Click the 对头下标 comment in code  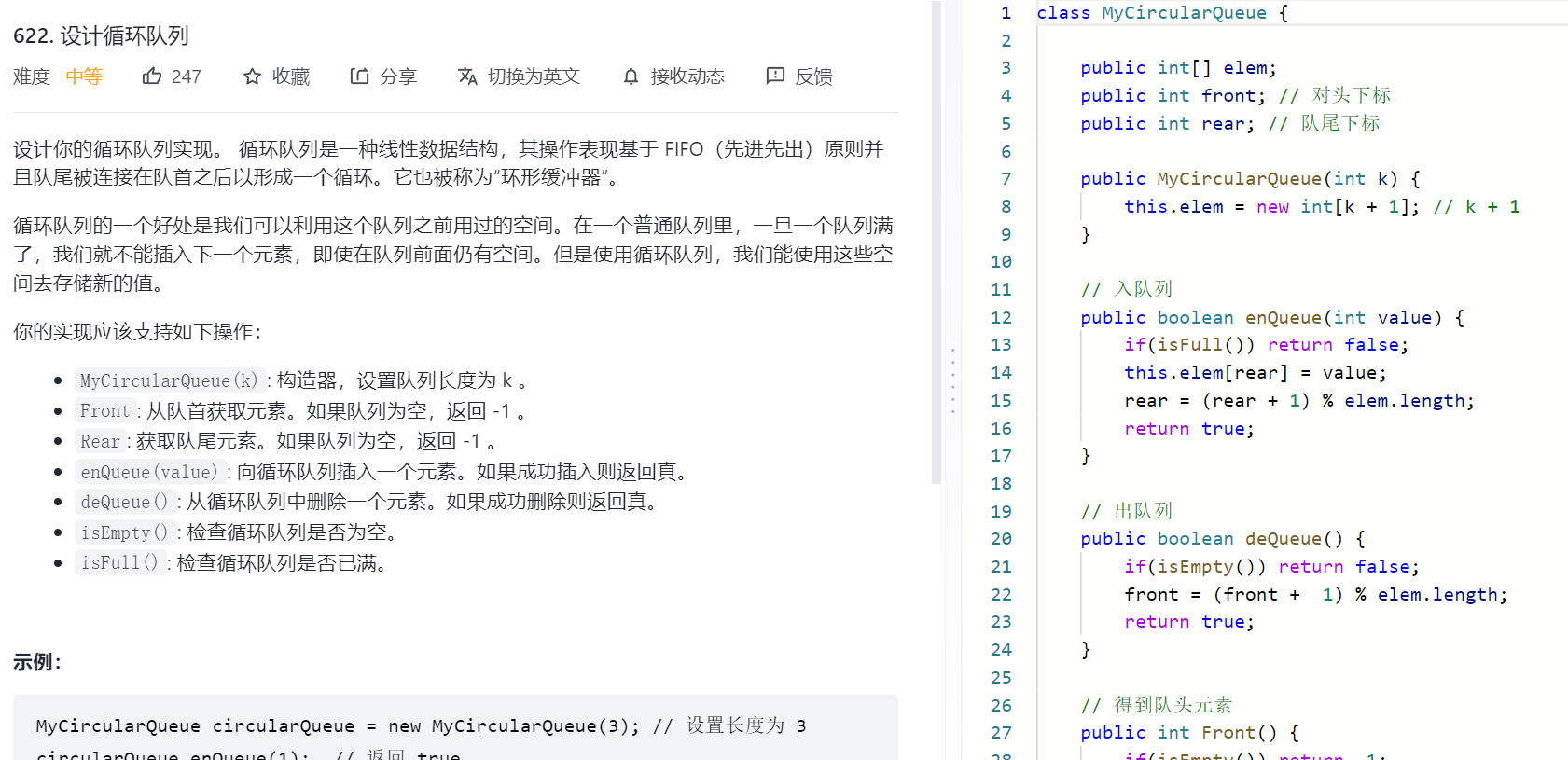(x=1335, y=95)
